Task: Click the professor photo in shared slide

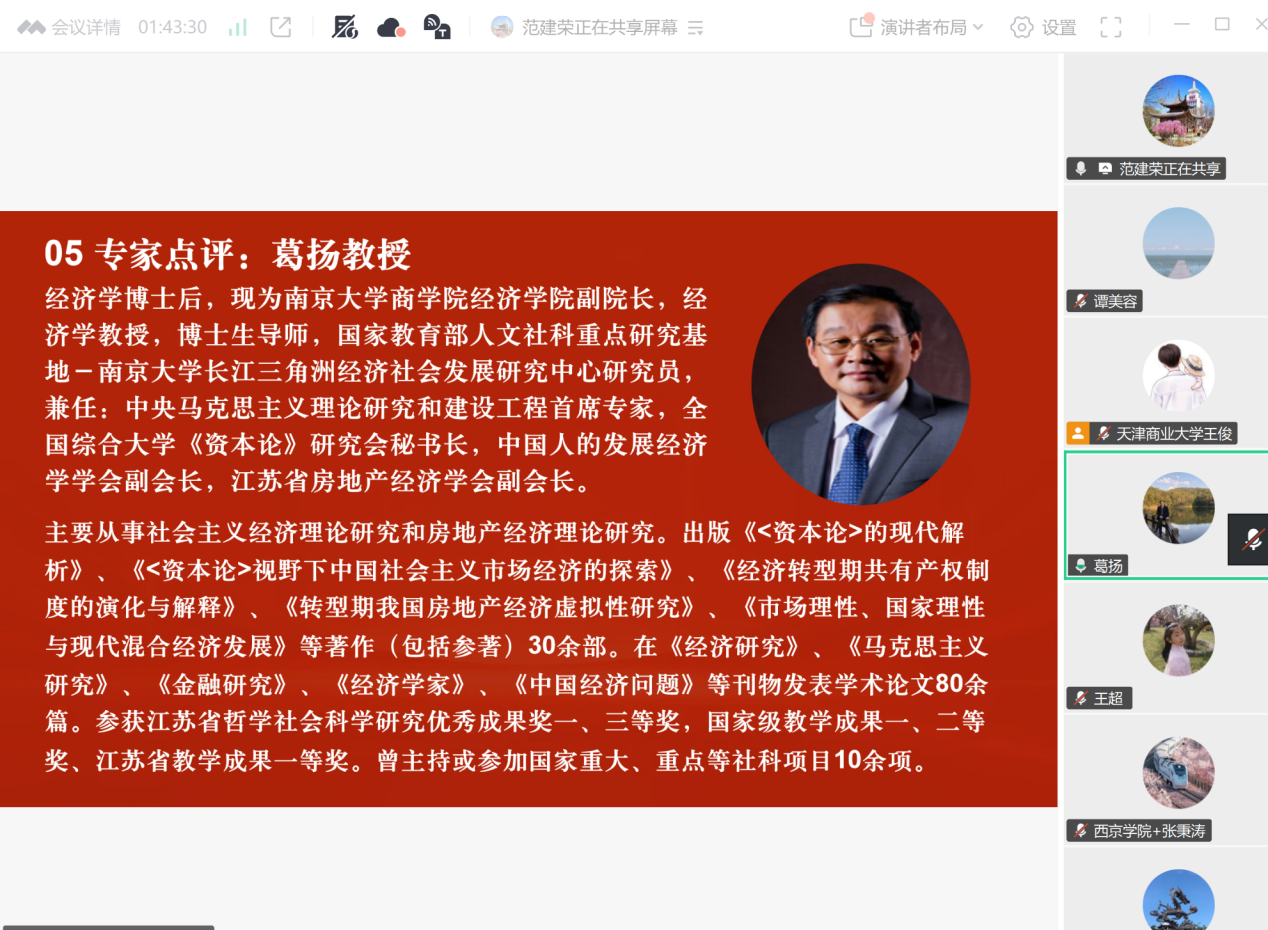Action: [860, 384]
